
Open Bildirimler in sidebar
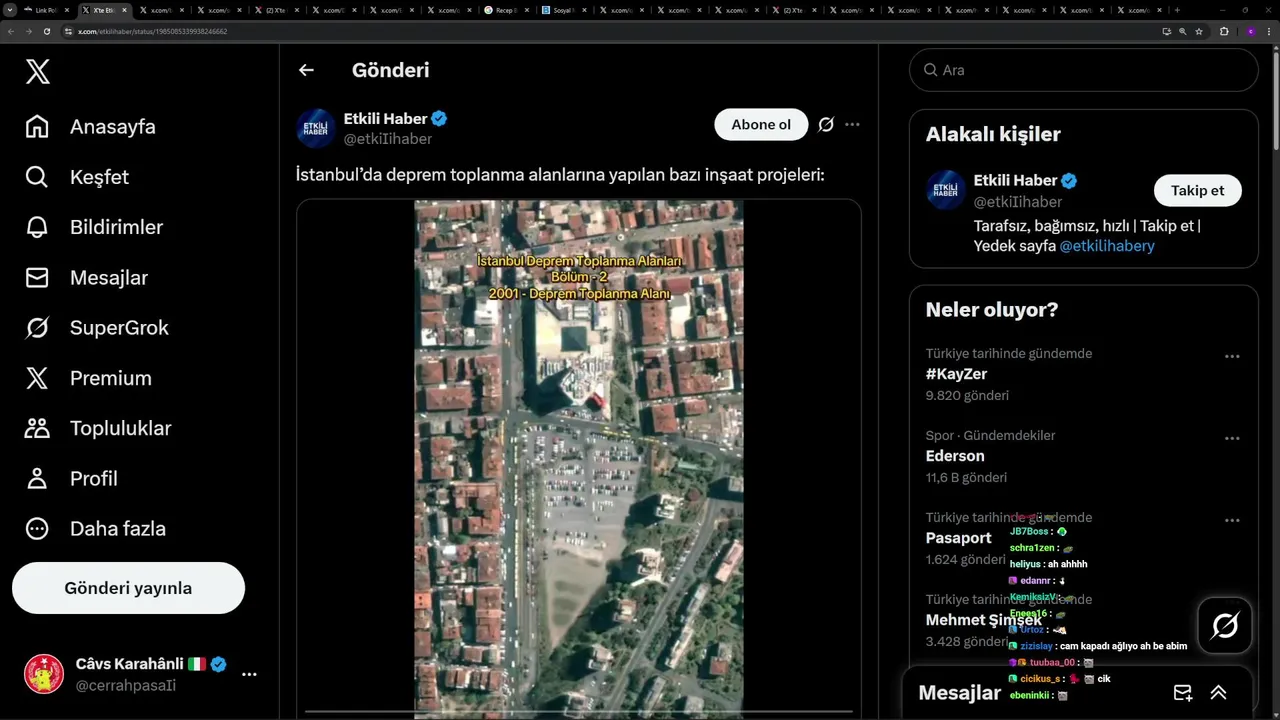pos(116,227)
